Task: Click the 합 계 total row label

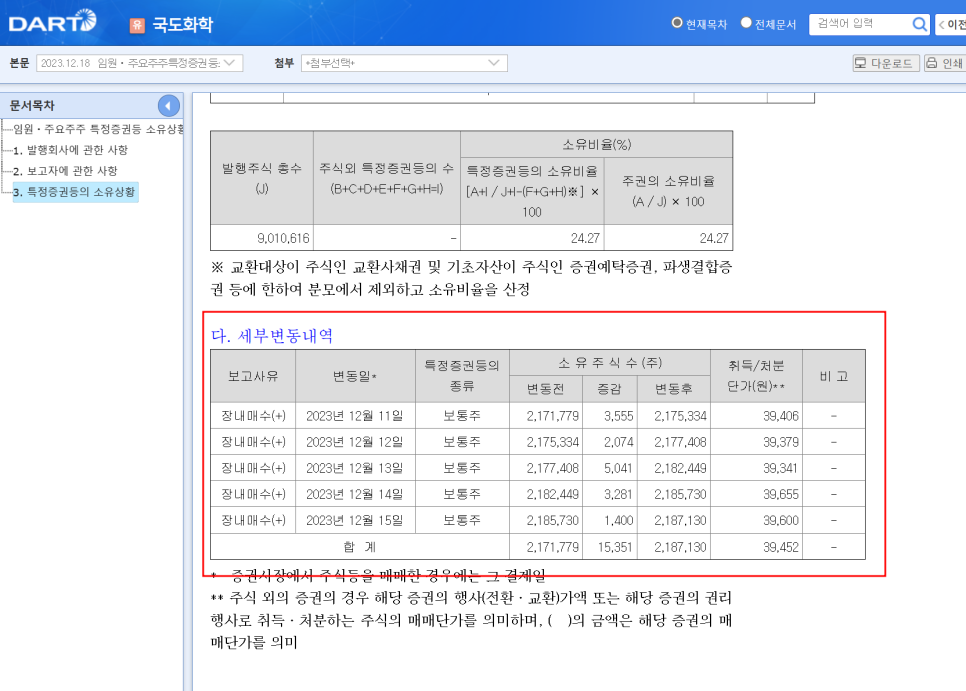Action: [x=360, y=547]
